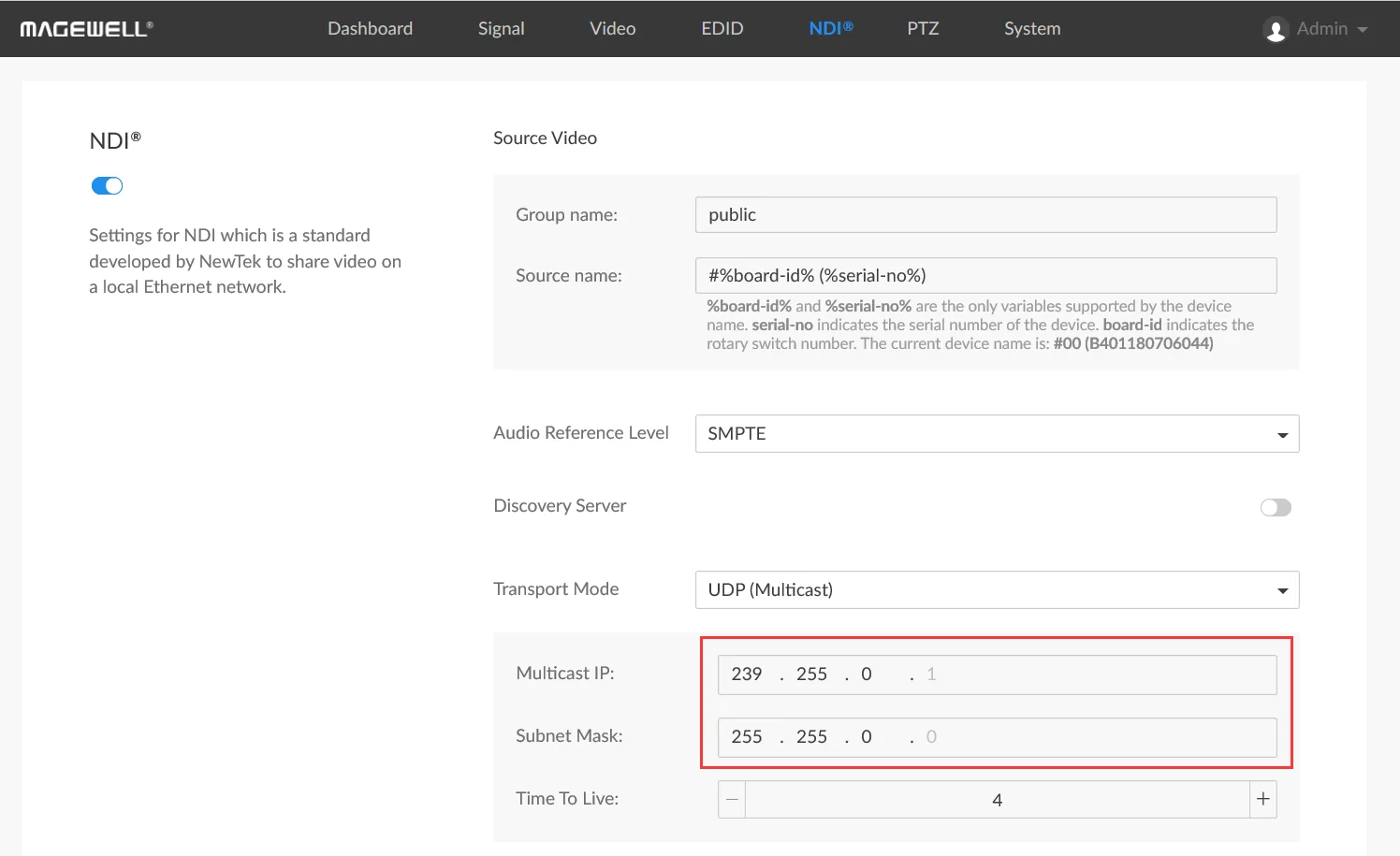Screen dimensions: 1400x856
Task: Open the System tab
Action: (1032, 29)
